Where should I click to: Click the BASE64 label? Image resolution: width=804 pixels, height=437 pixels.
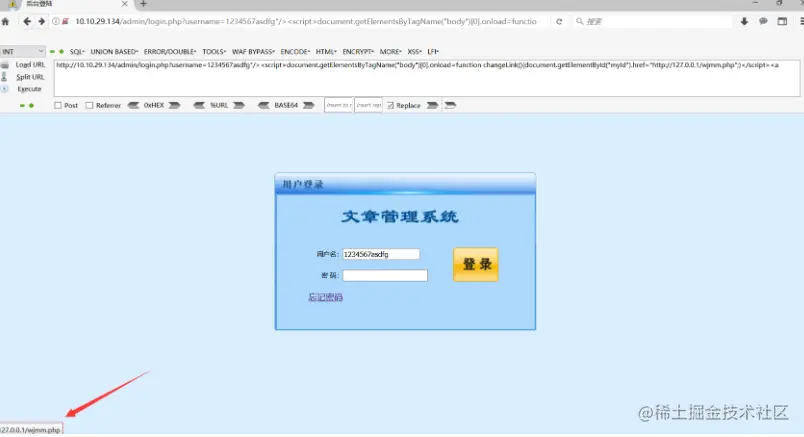point(286,105)
